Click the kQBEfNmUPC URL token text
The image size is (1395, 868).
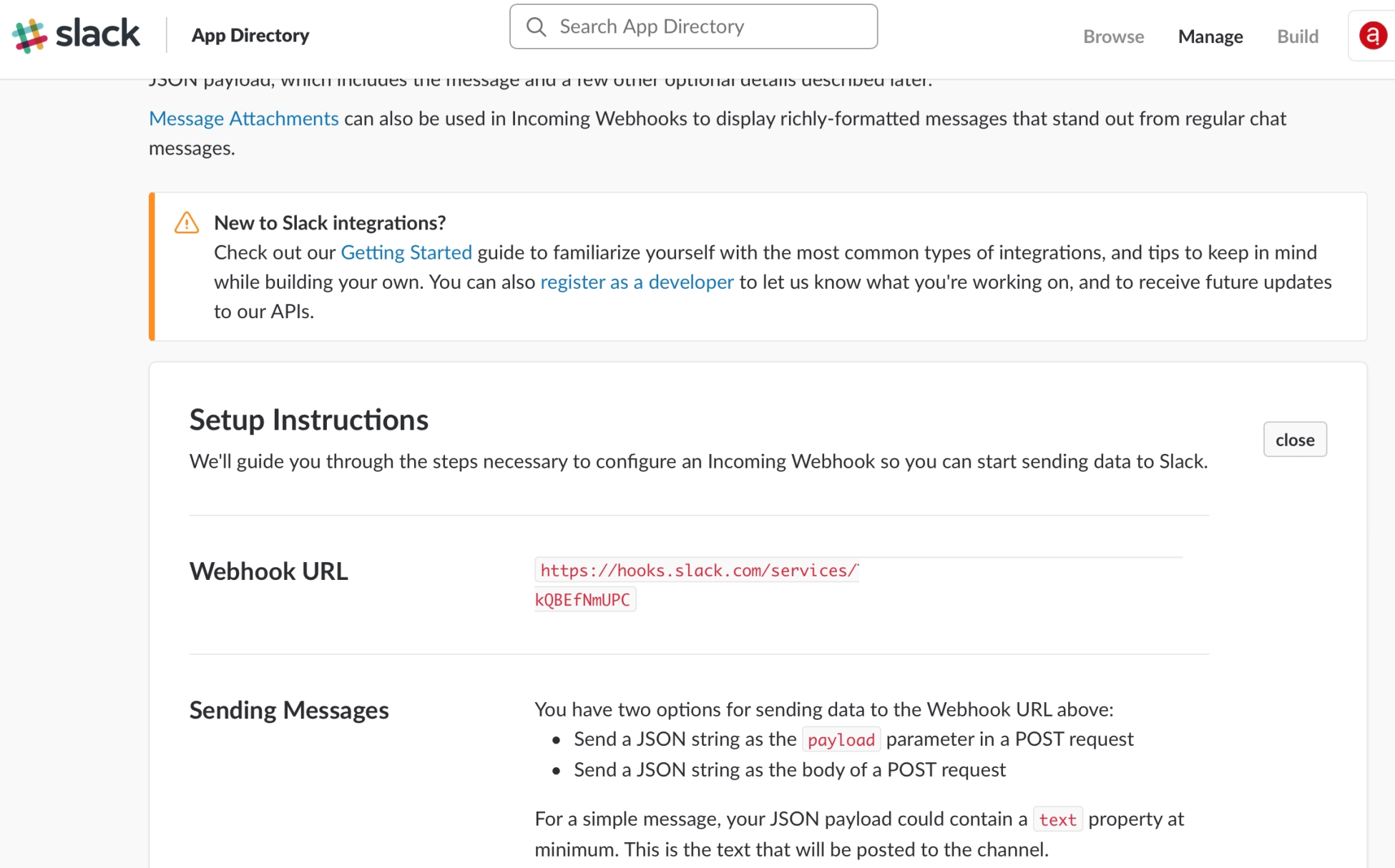[584, 600]
